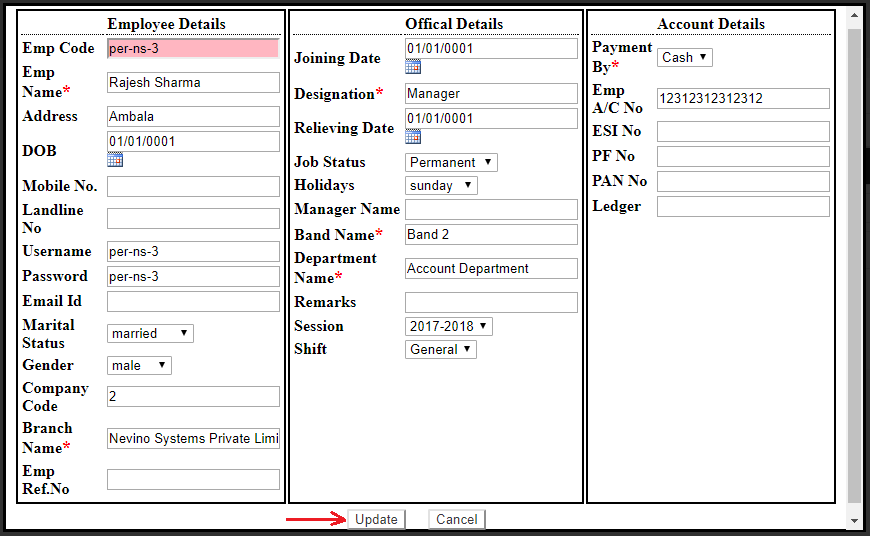Click the Email Id input box
870x536 pixels.
point(193,302)
